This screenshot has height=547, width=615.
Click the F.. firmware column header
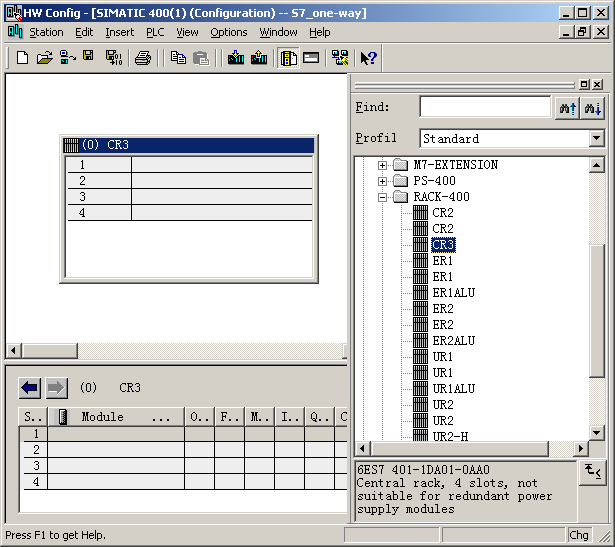coord(229,416)
